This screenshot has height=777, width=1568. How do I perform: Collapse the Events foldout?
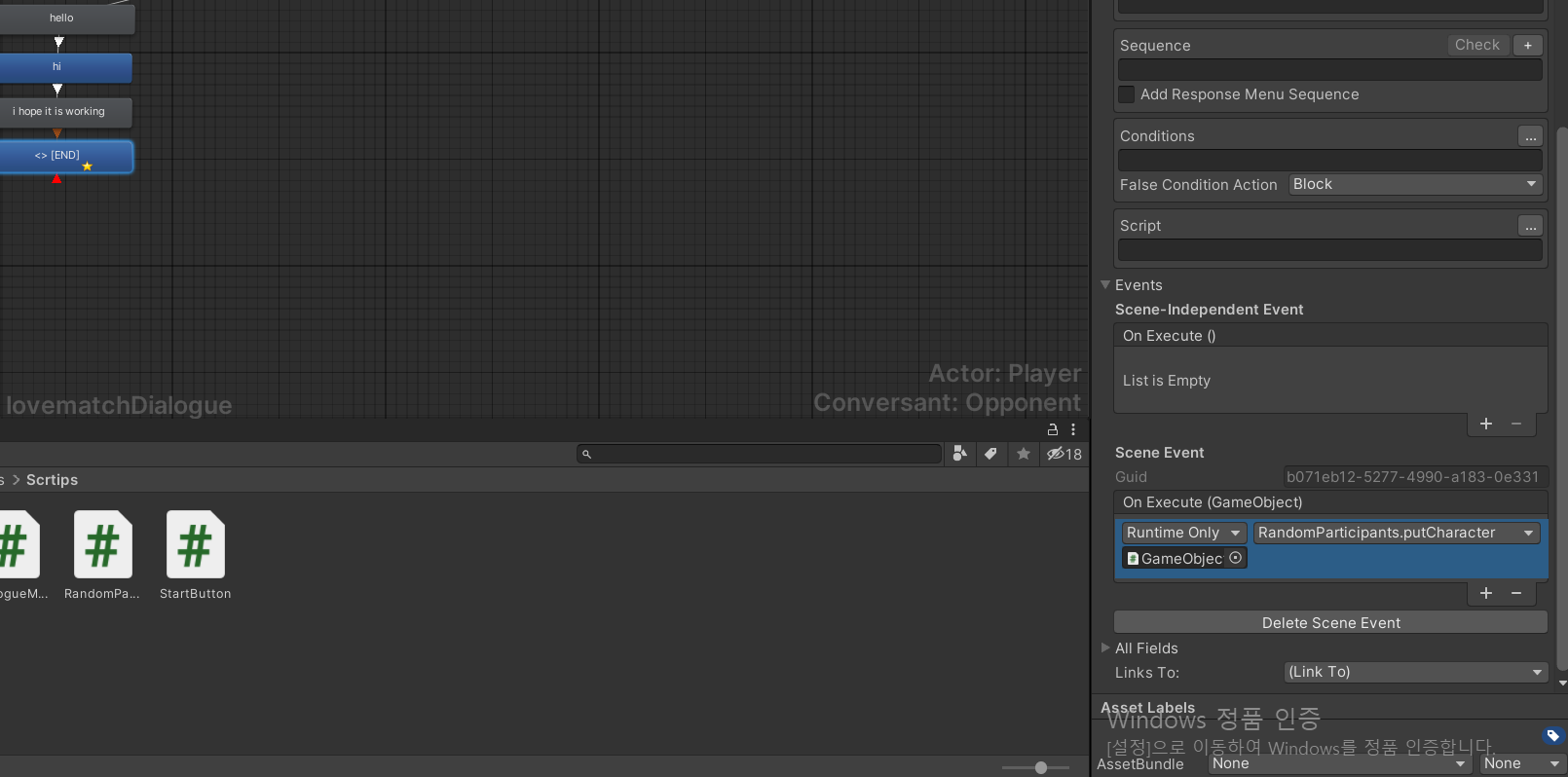point(1105,284)
